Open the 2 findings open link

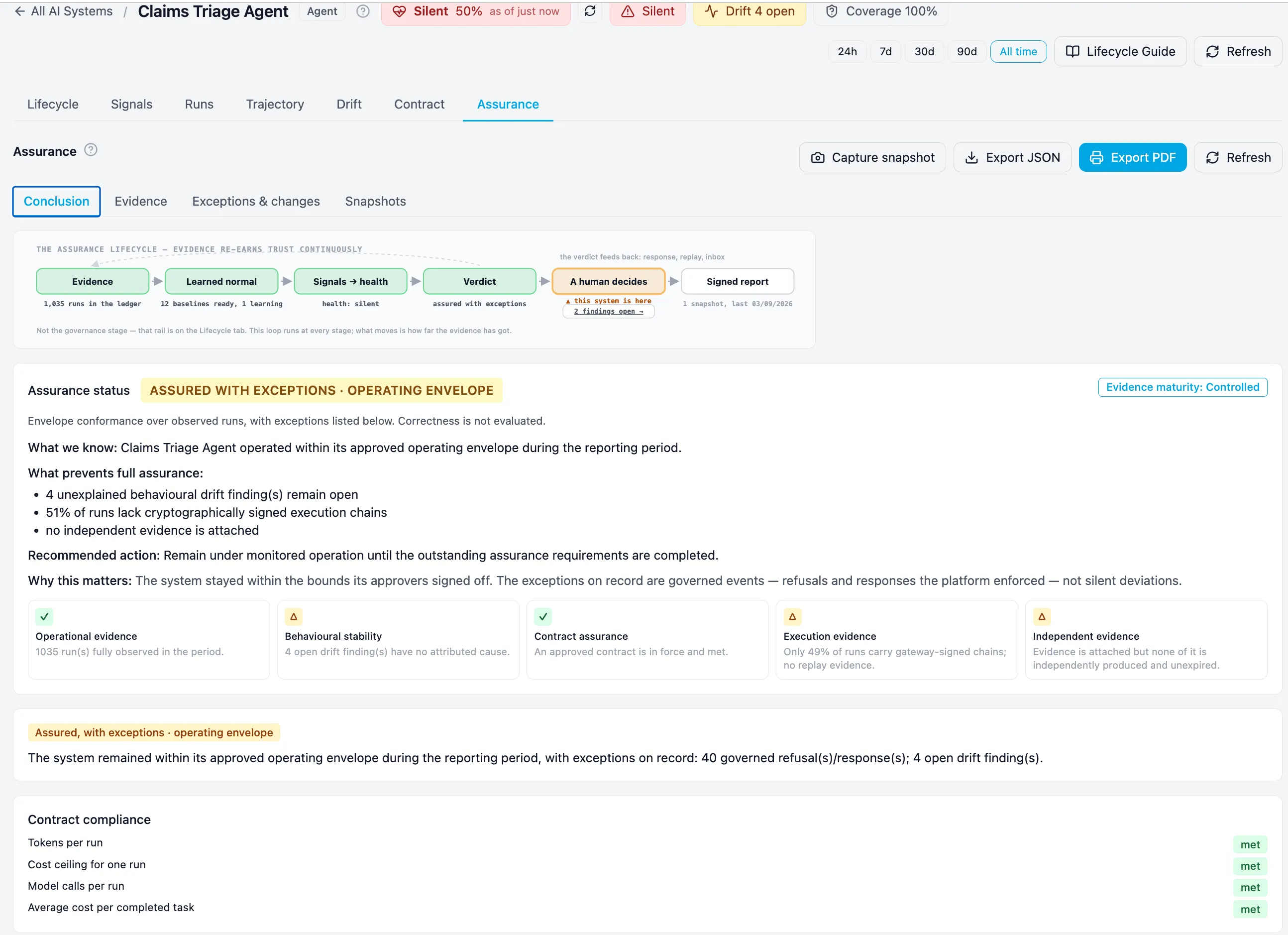608,311
